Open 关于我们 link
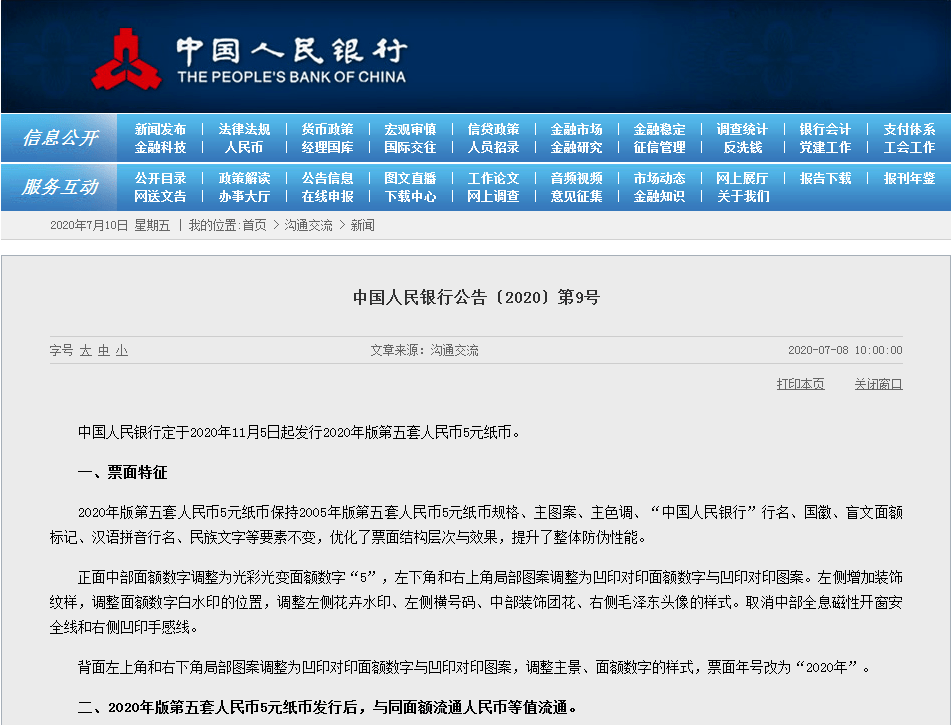Image resolution: width=952 pixels, height=725 pixels. 743,197
